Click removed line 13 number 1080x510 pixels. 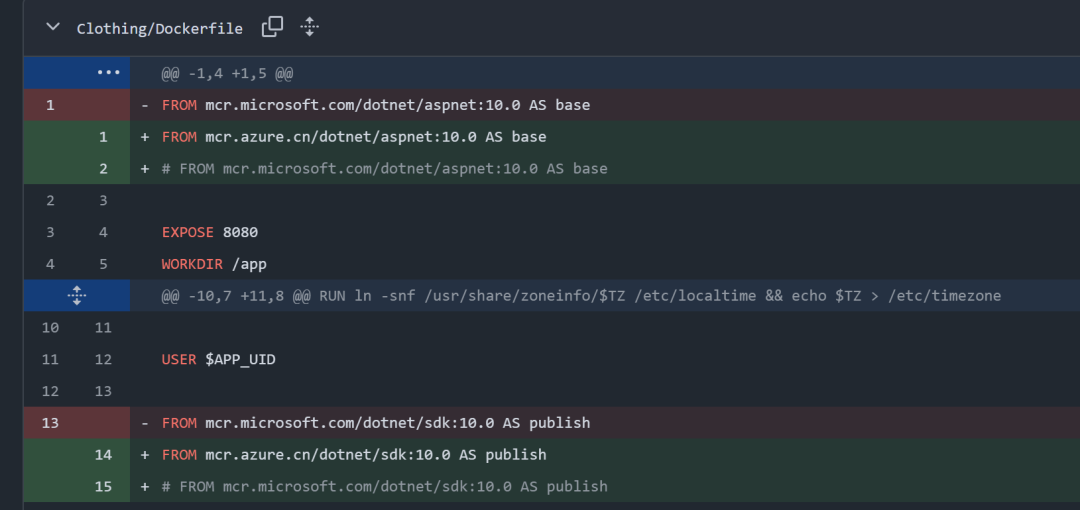[x=50, y=423]
